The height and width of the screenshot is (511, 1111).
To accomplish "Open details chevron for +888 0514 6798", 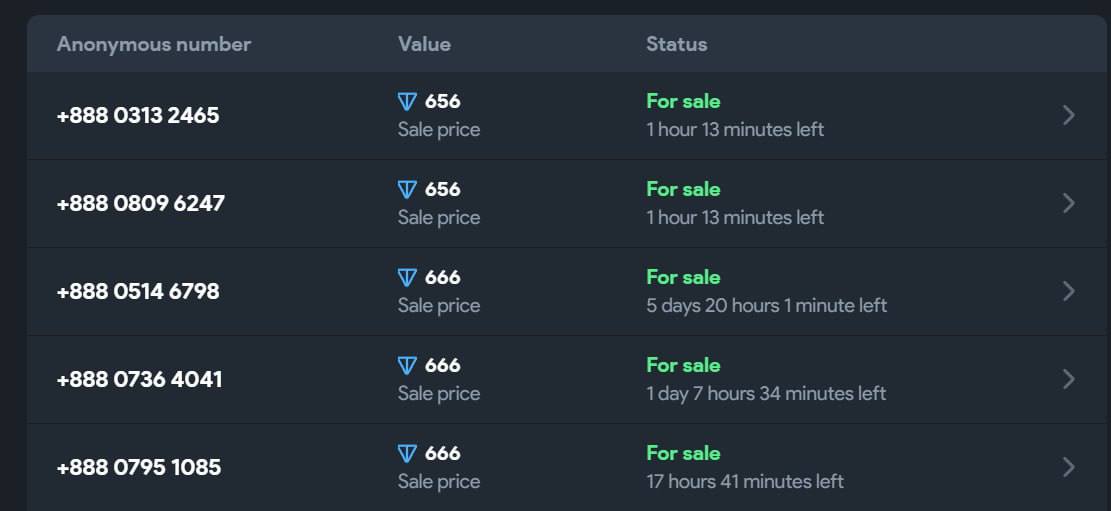I will click(x=1069, y=291).
